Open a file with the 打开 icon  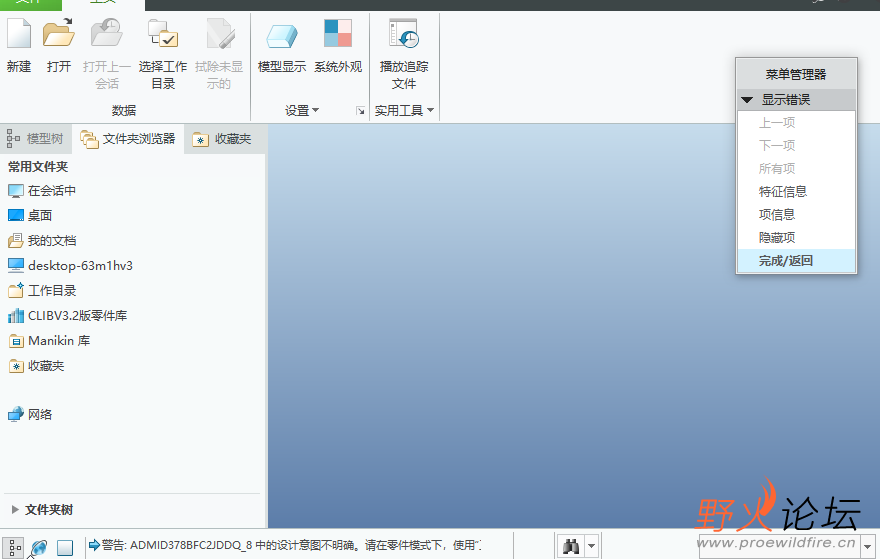pyautogui.click(x=59, y=34)
